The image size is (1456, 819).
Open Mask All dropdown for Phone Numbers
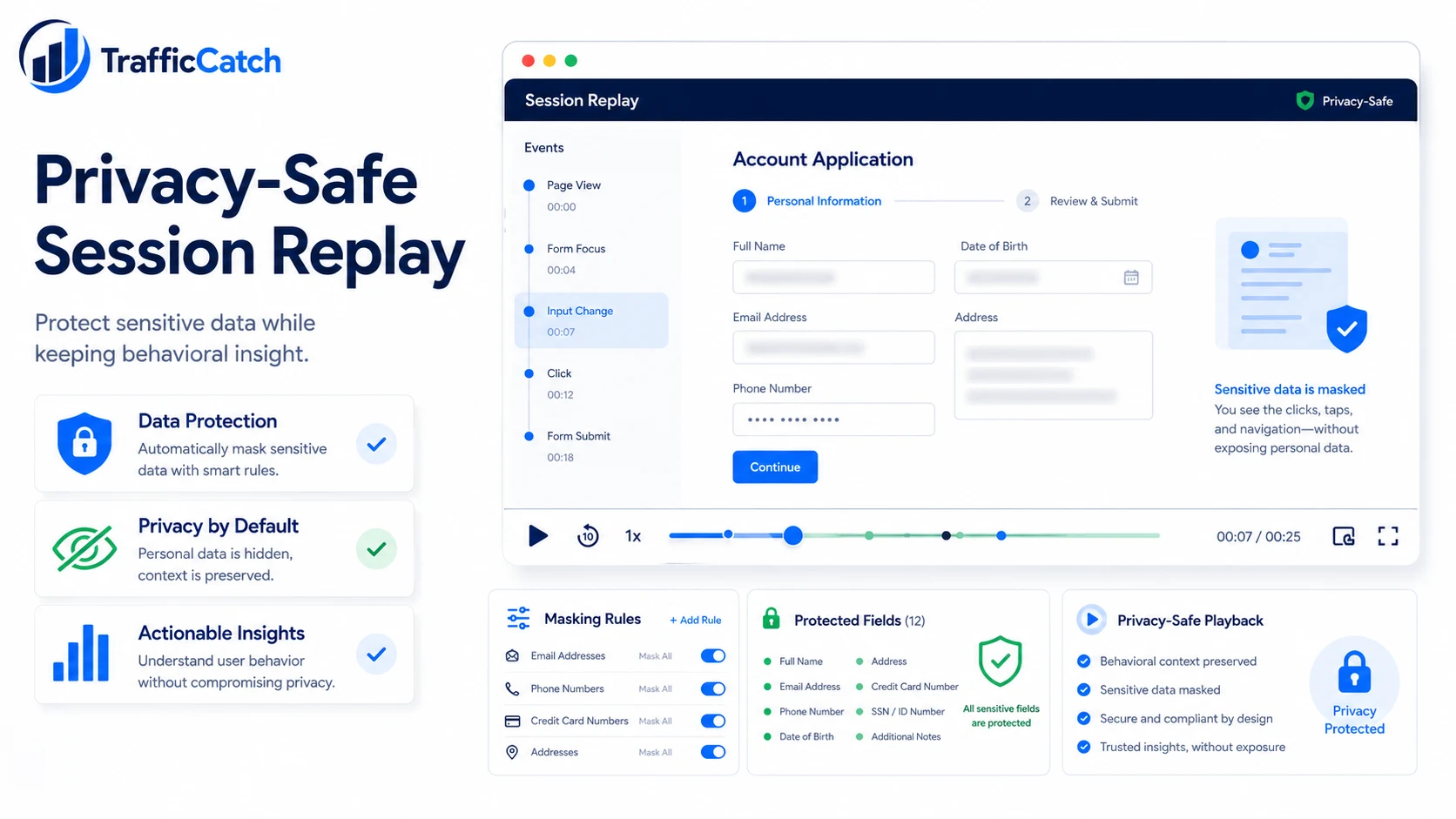[655, 688]
